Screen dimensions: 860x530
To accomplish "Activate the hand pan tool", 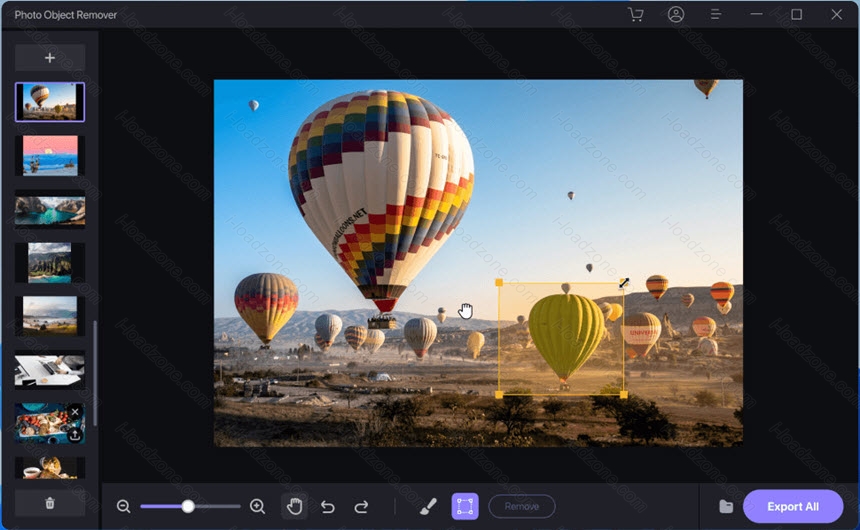I will 295,506.
